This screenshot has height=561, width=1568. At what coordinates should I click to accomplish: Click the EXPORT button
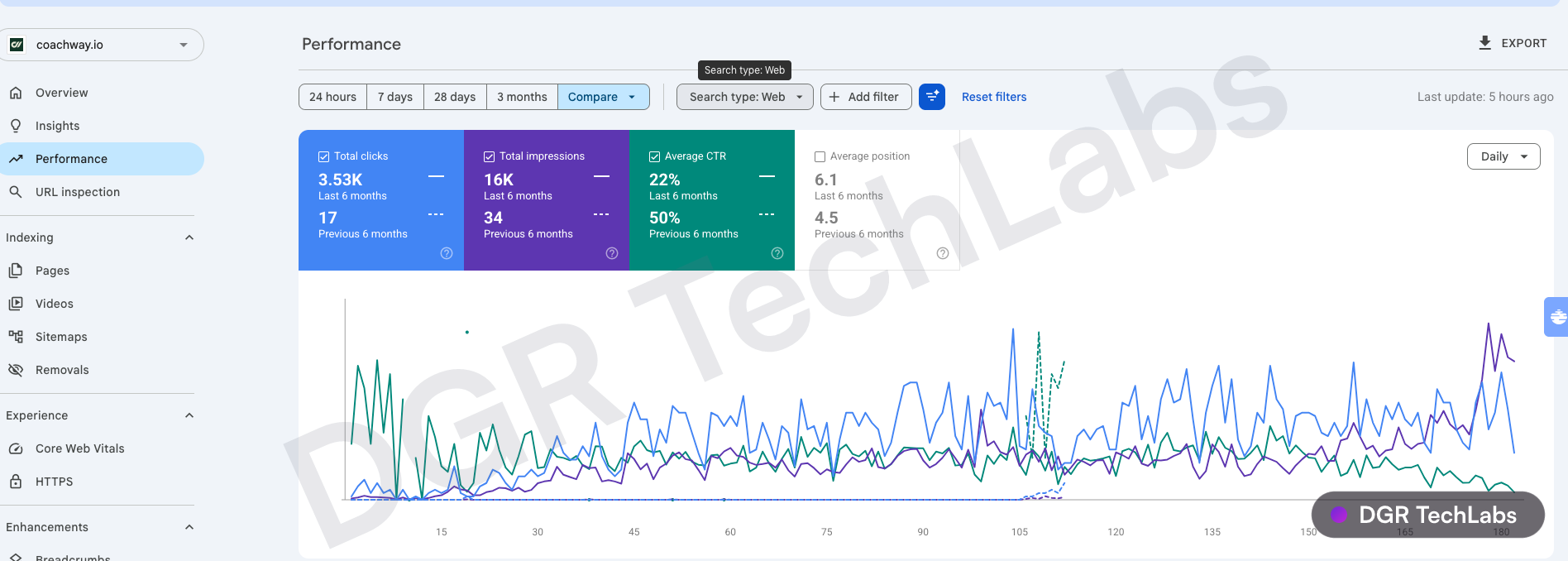click(1513, 43)
